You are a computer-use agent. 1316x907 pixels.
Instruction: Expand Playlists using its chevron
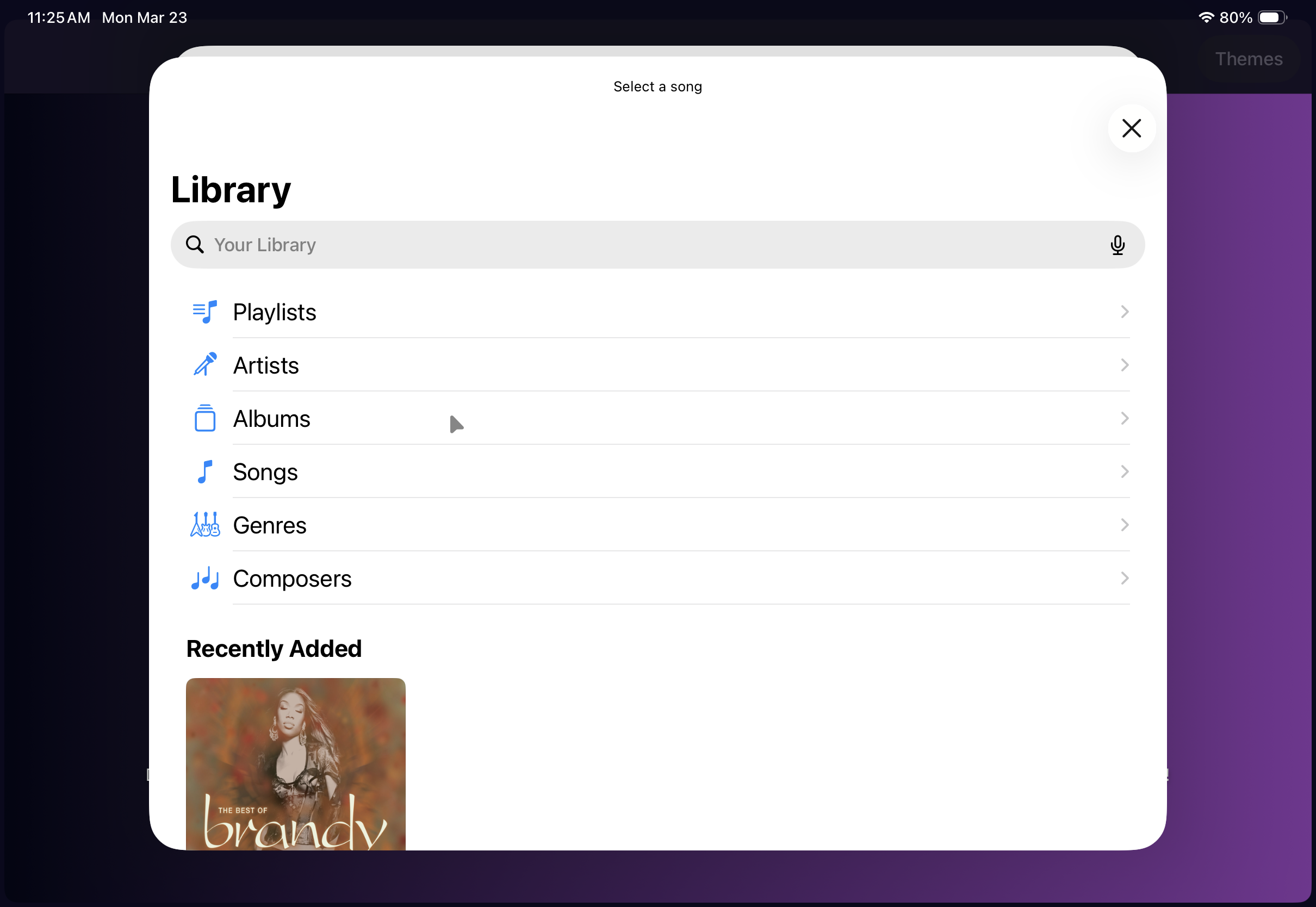pos(1124,312)
